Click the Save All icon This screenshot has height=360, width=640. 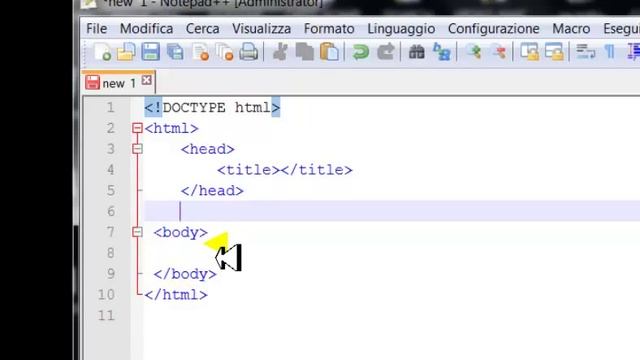[x=175, y=53]
